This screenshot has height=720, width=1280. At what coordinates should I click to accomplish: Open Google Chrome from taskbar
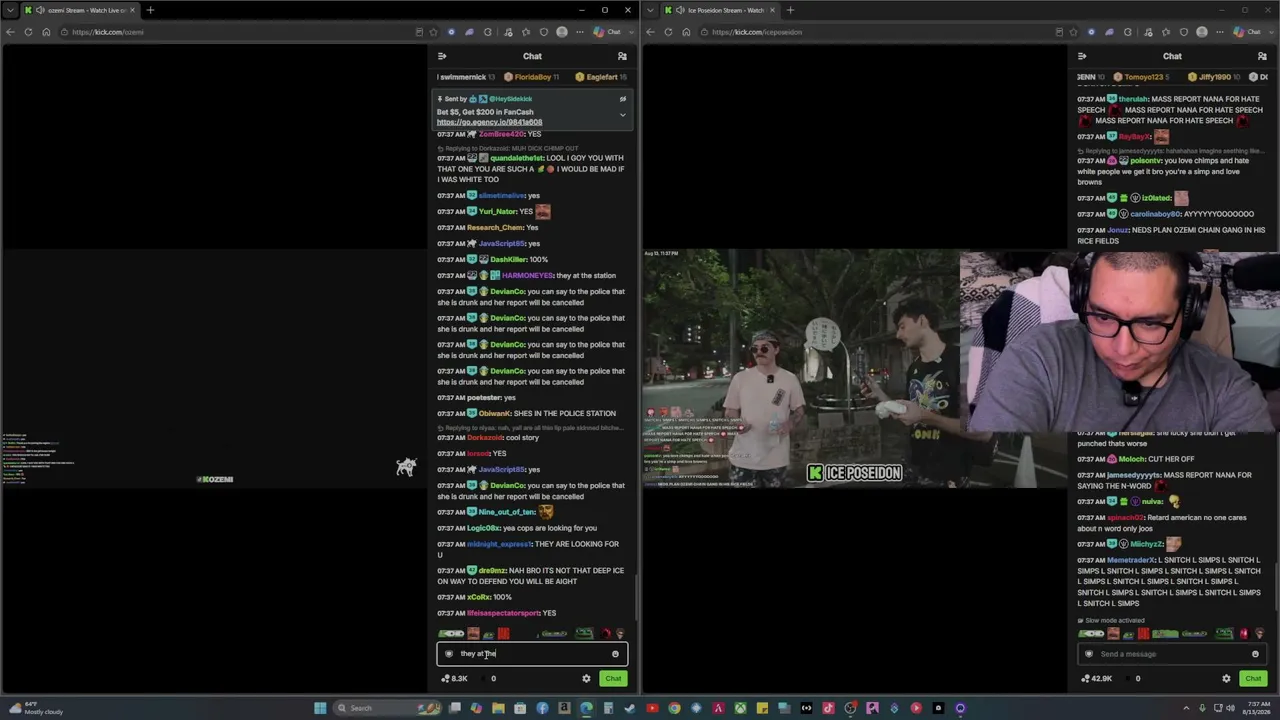click(x=674, y=708)
